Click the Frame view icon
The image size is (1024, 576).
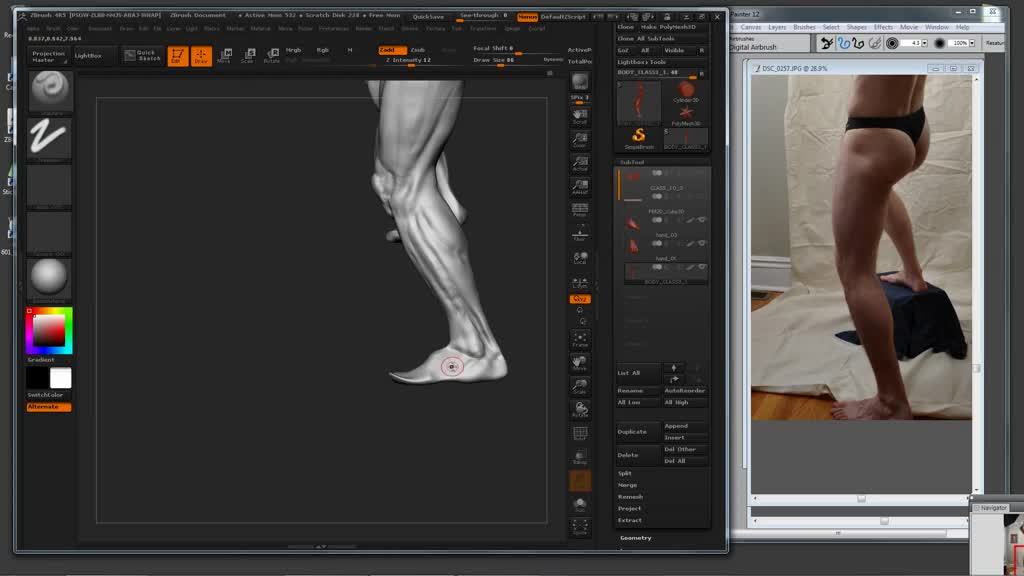click(580, 340)
